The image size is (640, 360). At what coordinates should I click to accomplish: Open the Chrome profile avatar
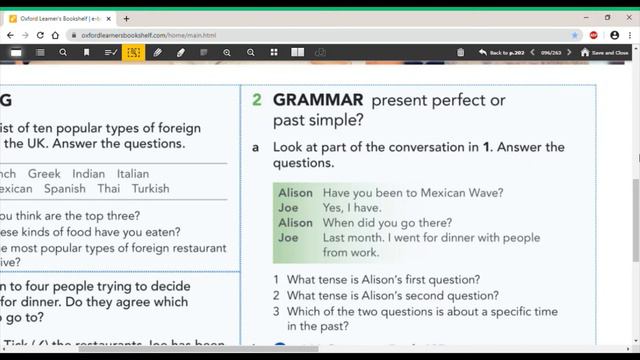point(614,36)
